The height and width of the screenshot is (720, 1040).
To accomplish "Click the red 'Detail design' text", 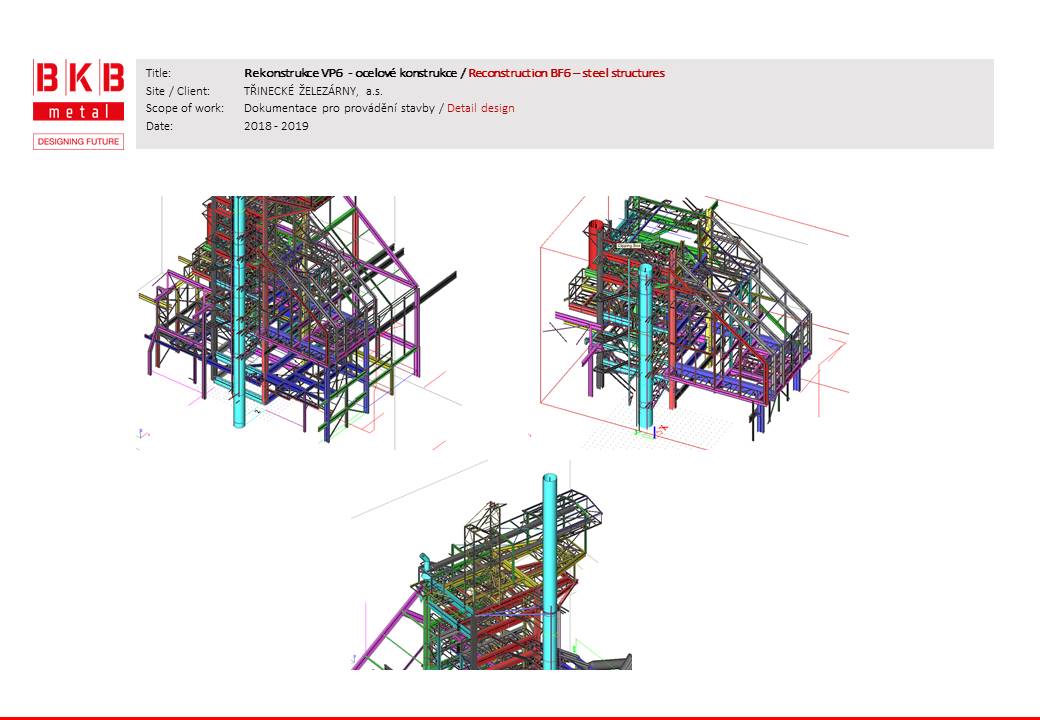I will pyautogui.click(x=481, y=108).
